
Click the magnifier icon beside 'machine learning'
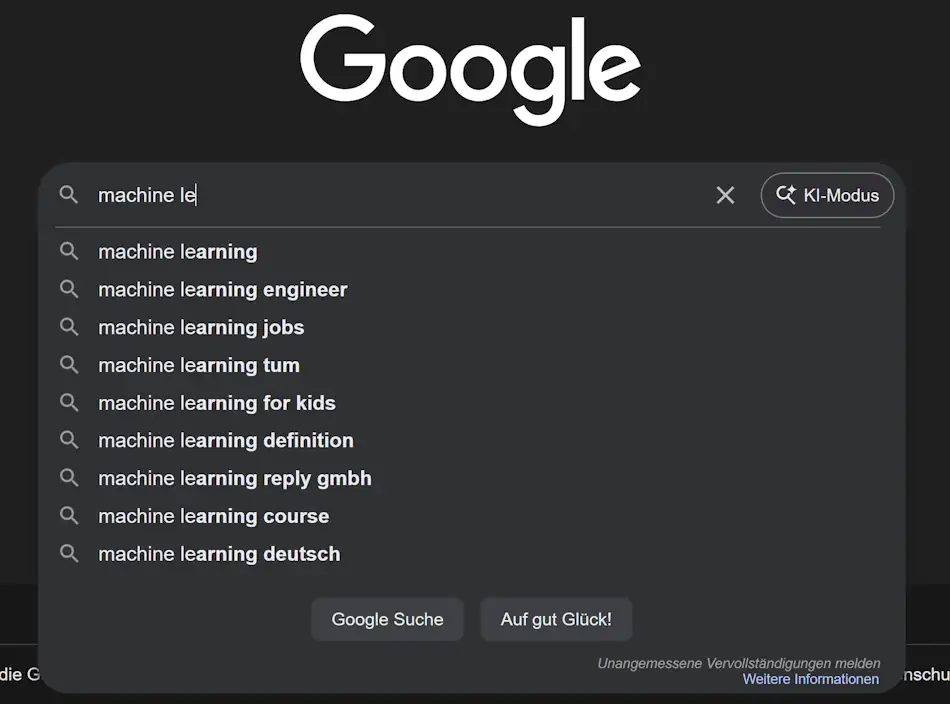click(x=69, y=251)
